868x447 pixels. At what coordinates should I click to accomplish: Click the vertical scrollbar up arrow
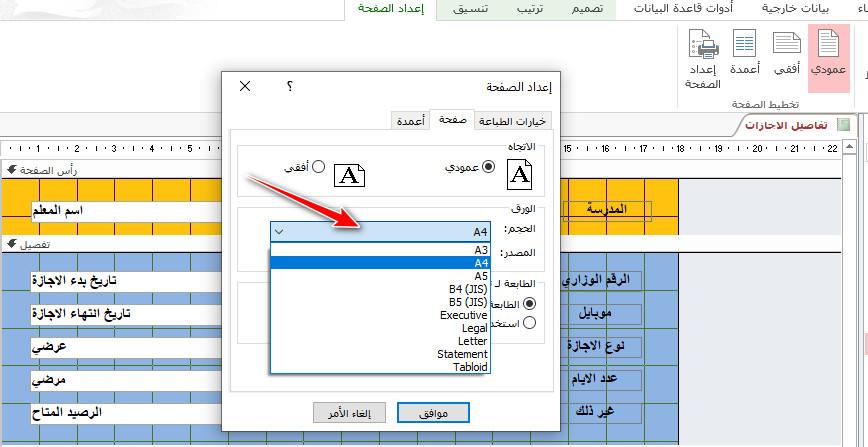pos(849,147)
